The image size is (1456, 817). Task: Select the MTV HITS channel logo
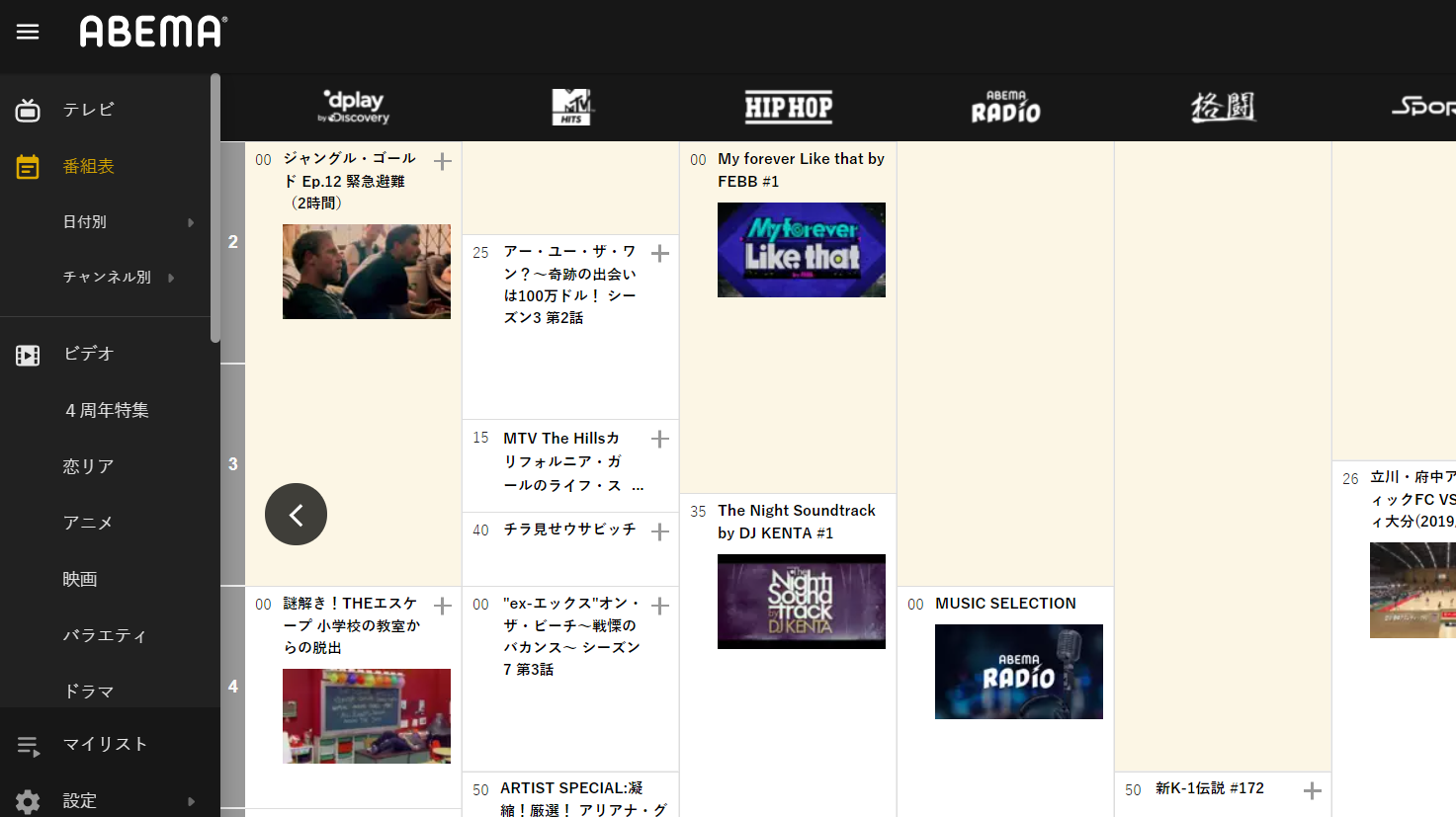(x=571, y=107)
